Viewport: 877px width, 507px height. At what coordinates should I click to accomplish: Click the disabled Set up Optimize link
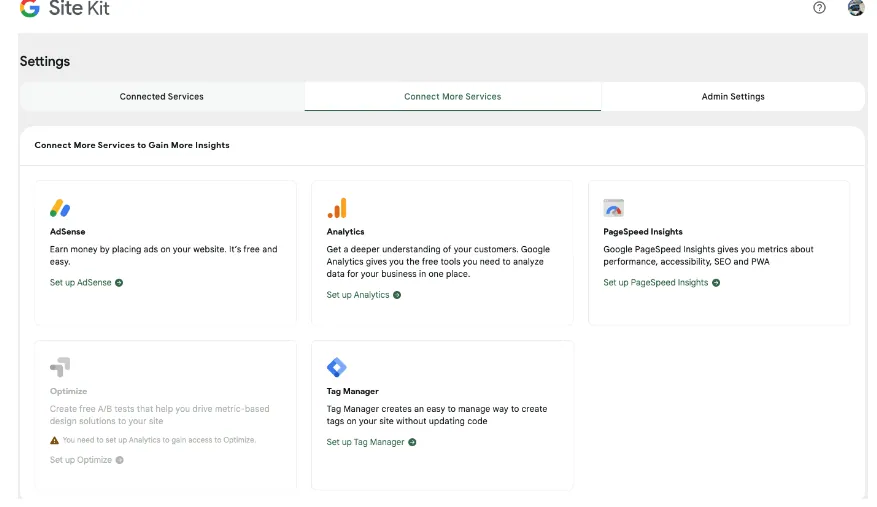click(81, 460)
